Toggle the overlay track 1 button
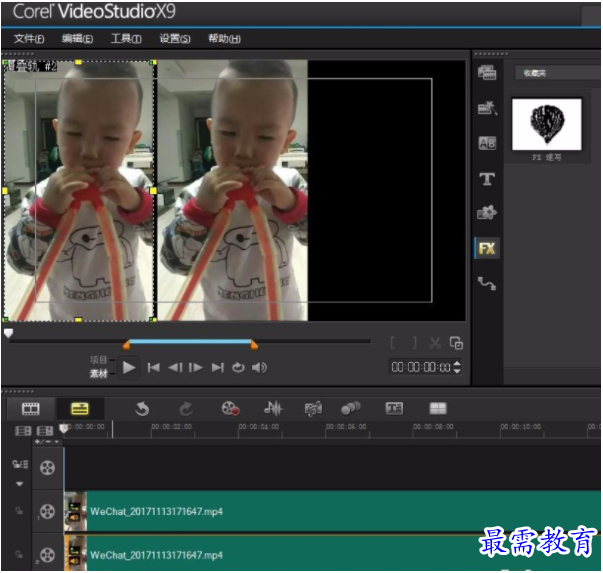 47,512
